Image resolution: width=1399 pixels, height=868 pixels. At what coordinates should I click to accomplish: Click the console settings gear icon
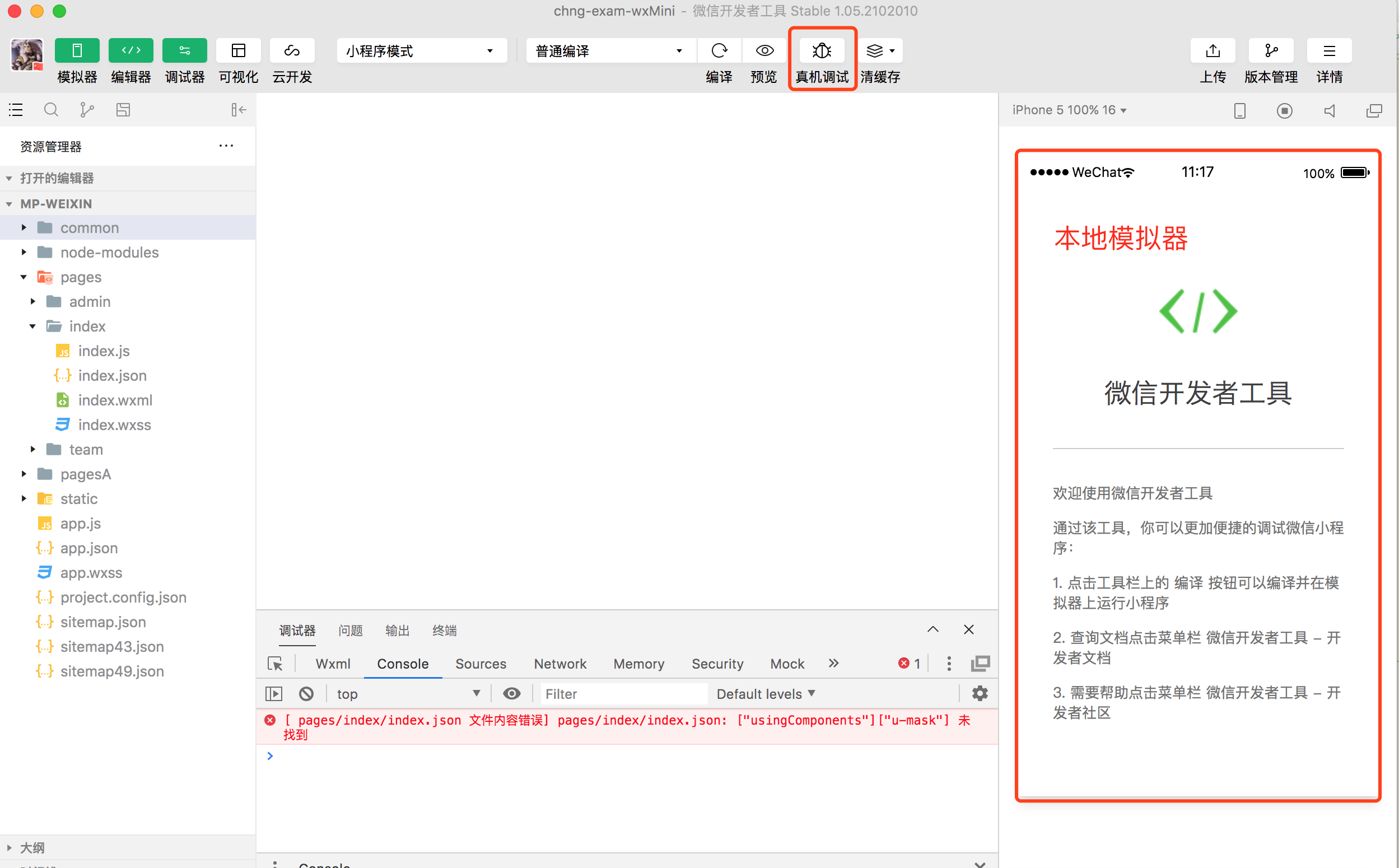[x=980, y=693]
